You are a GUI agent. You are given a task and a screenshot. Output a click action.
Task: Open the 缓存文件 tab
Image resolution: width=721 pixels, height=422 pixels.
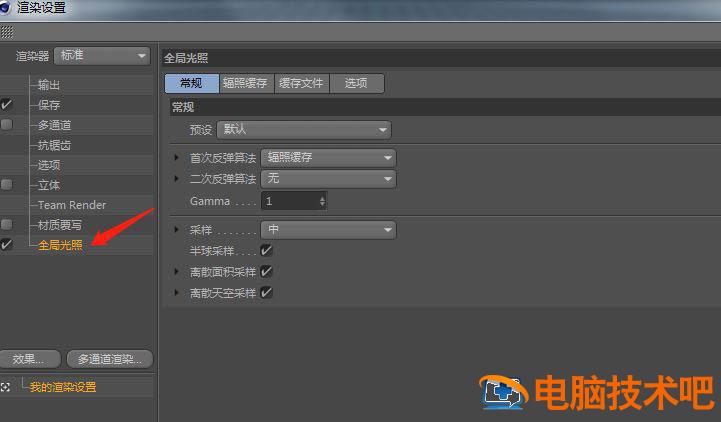click(x=302, y=83)
